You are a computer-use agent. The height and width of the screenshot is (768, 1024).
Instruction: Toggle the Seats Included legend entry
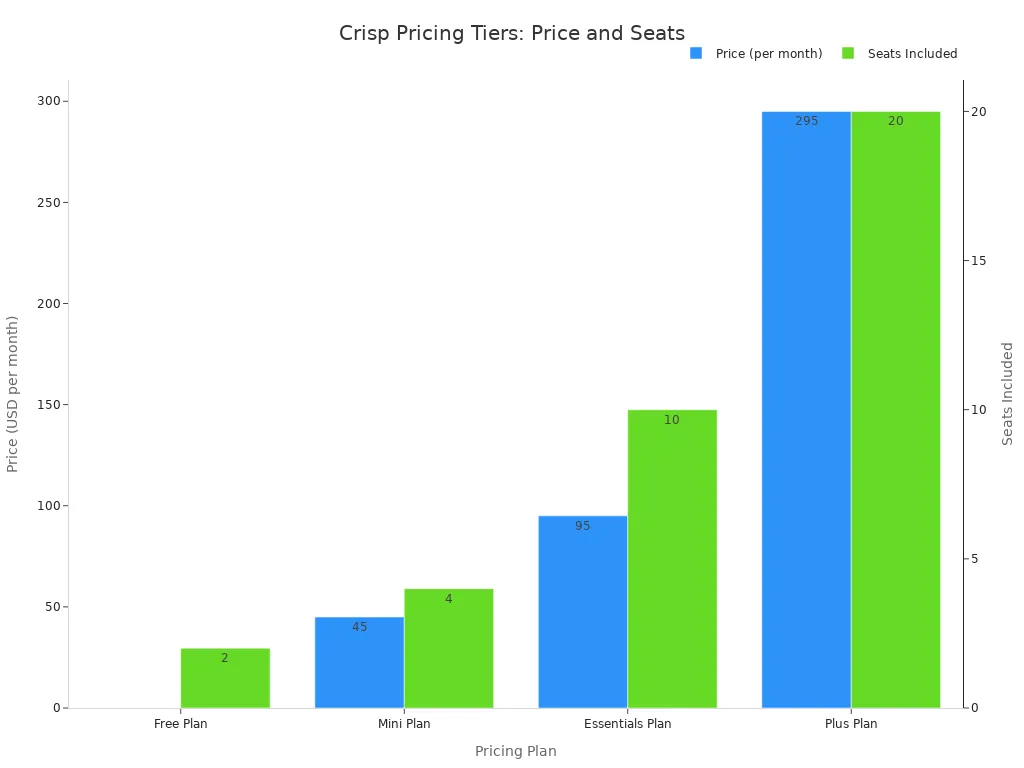pyautogui.click(x=912, y=54)
